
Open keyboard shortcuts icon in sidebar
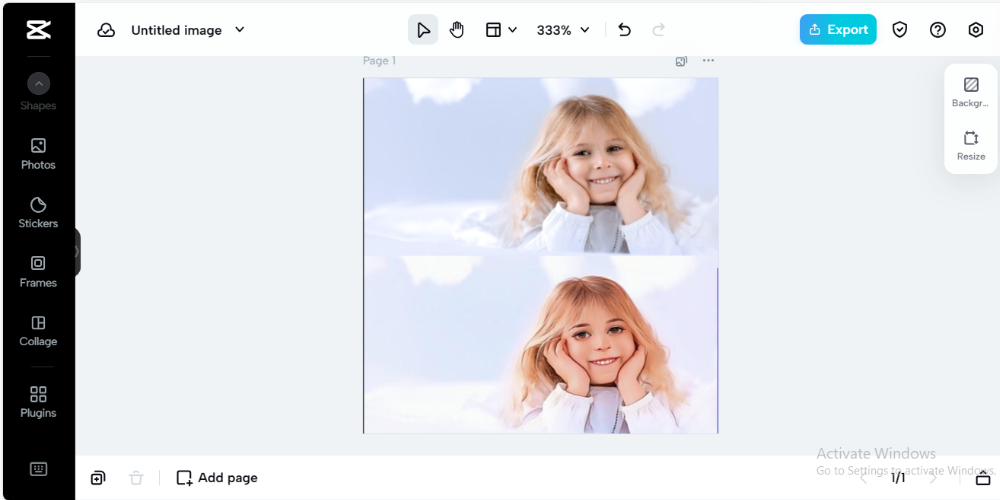tap(38, 469)
